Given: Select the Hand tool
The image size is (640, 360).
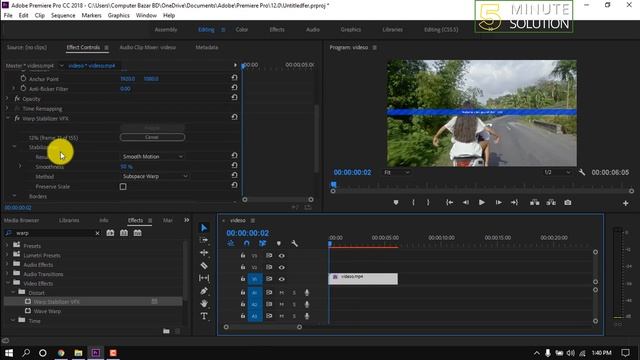Looking at the screenshot, I should click(204, 303).
